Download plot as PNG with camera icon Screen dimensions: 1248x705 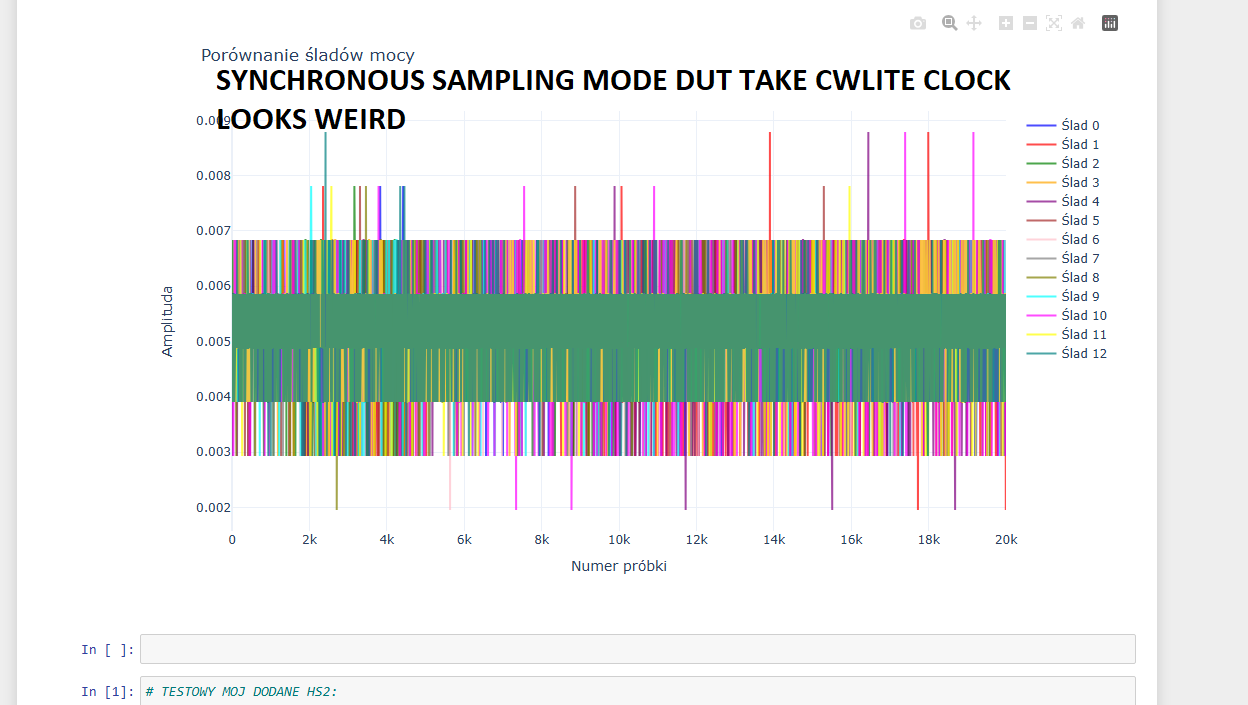(918, 23)
